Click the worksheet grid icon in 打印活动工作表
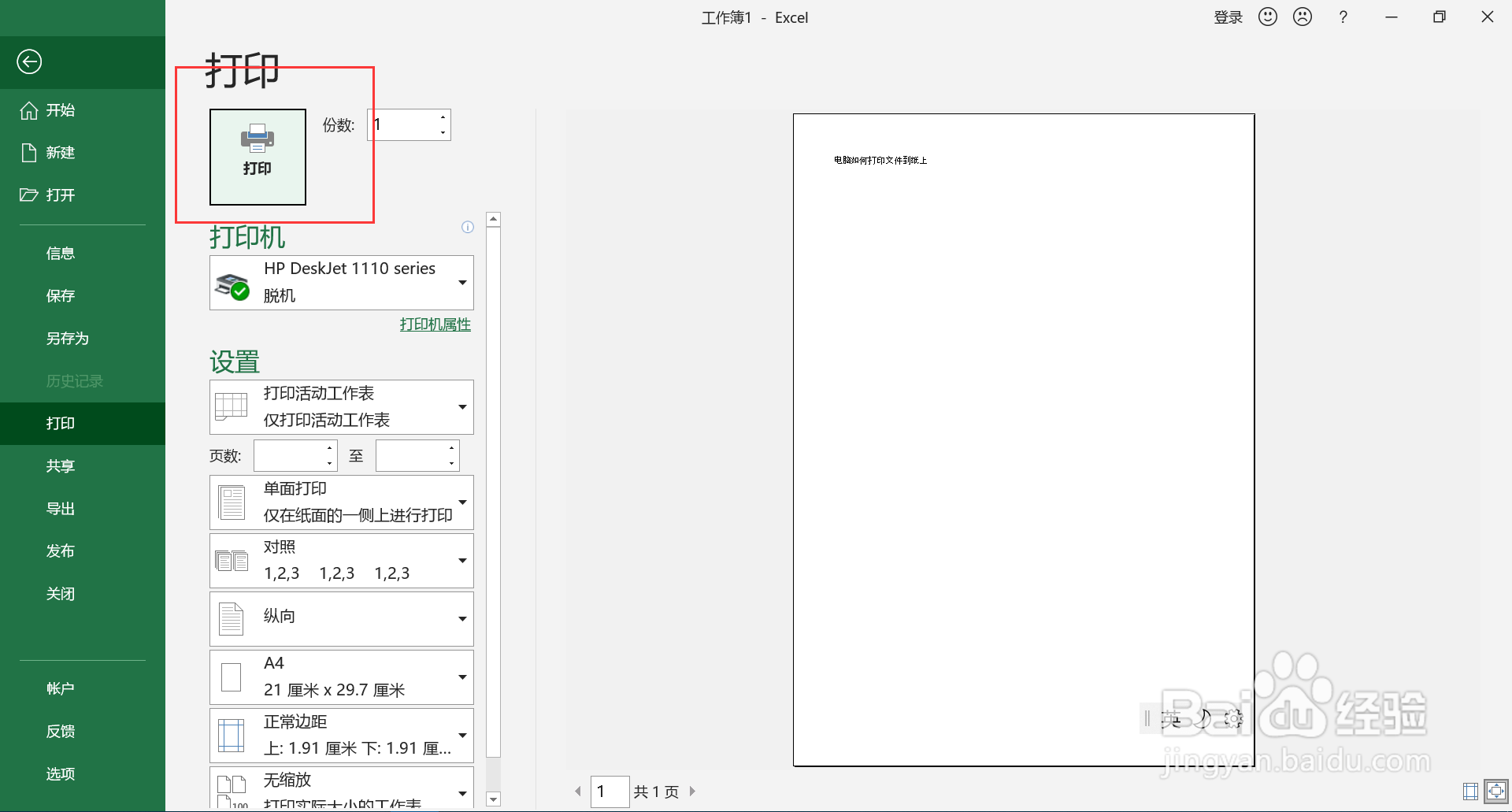The width and height of the screenshot is (1512, 812). [x=232, y=406]
